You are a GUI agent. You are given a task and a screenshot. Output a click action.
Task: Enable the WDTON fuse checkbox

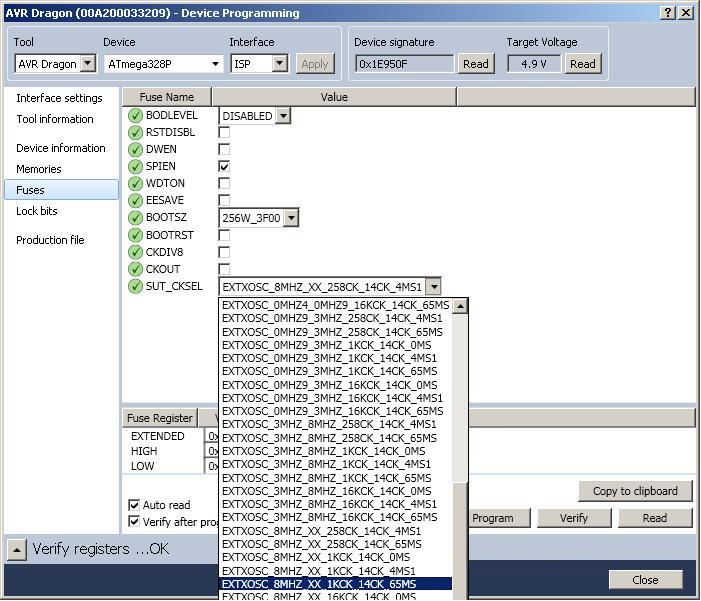(x=224, y=183)
